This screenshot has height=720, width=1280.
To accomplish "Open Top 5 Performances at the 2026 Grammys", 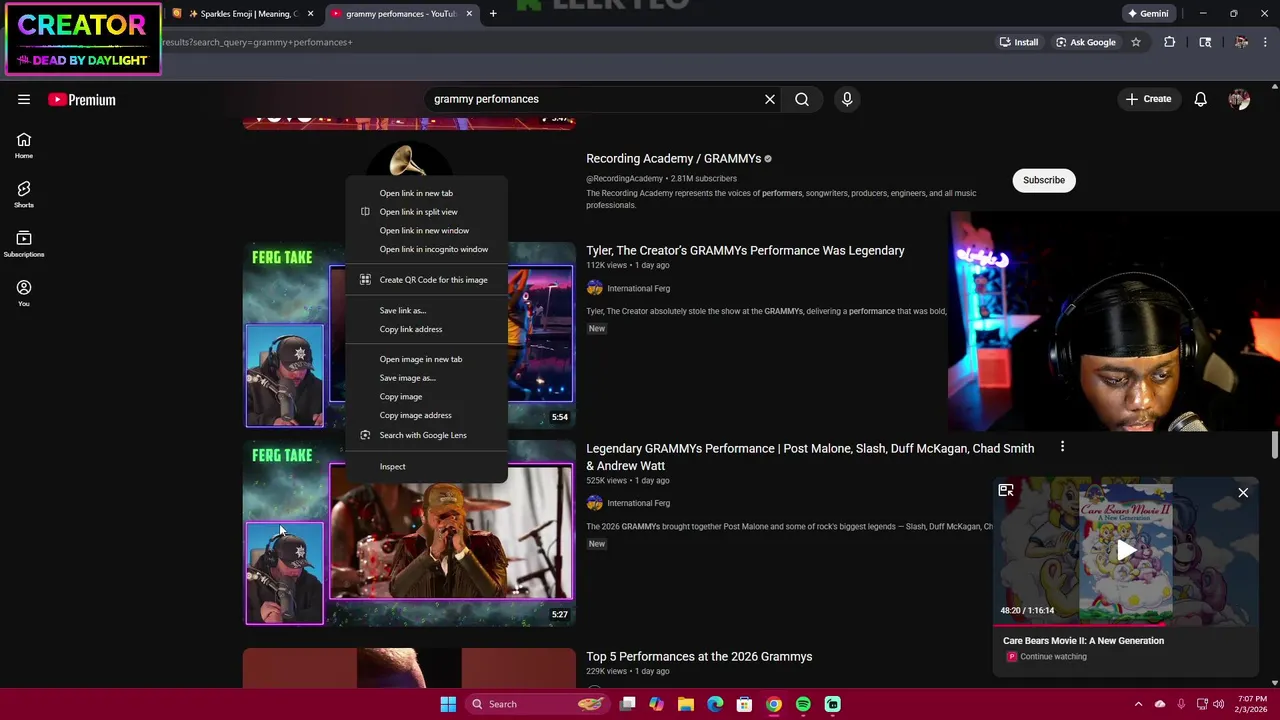I will (x=699, y=656).
